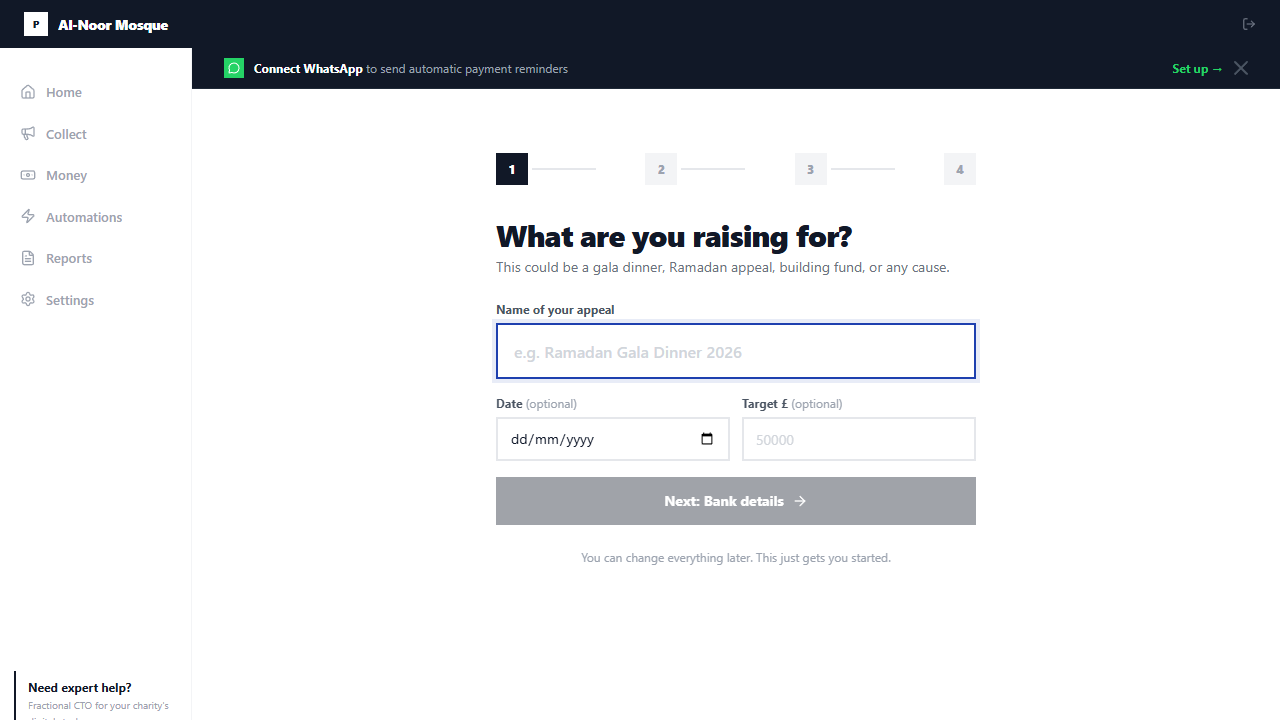Screen dimensions: 1280x720
Task: Jump to step 3 of setup
Action: [811, 169]
